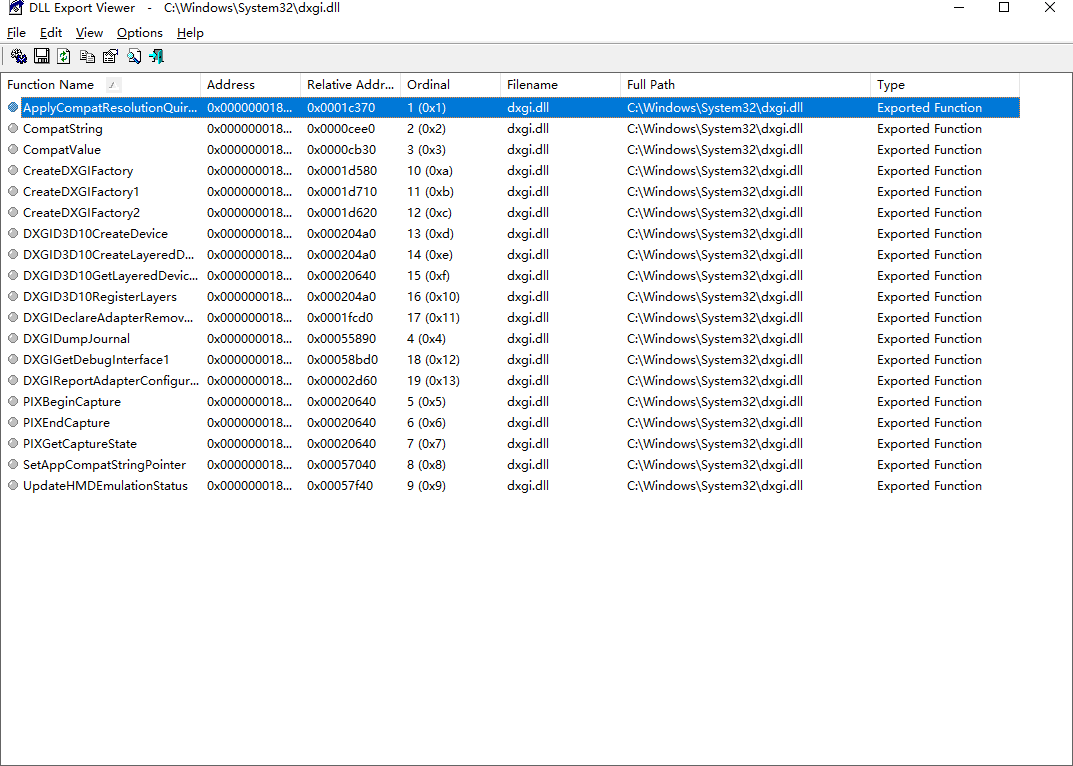
Task: Open the Select DLLs gears icon
Action: tap(18, 56)
